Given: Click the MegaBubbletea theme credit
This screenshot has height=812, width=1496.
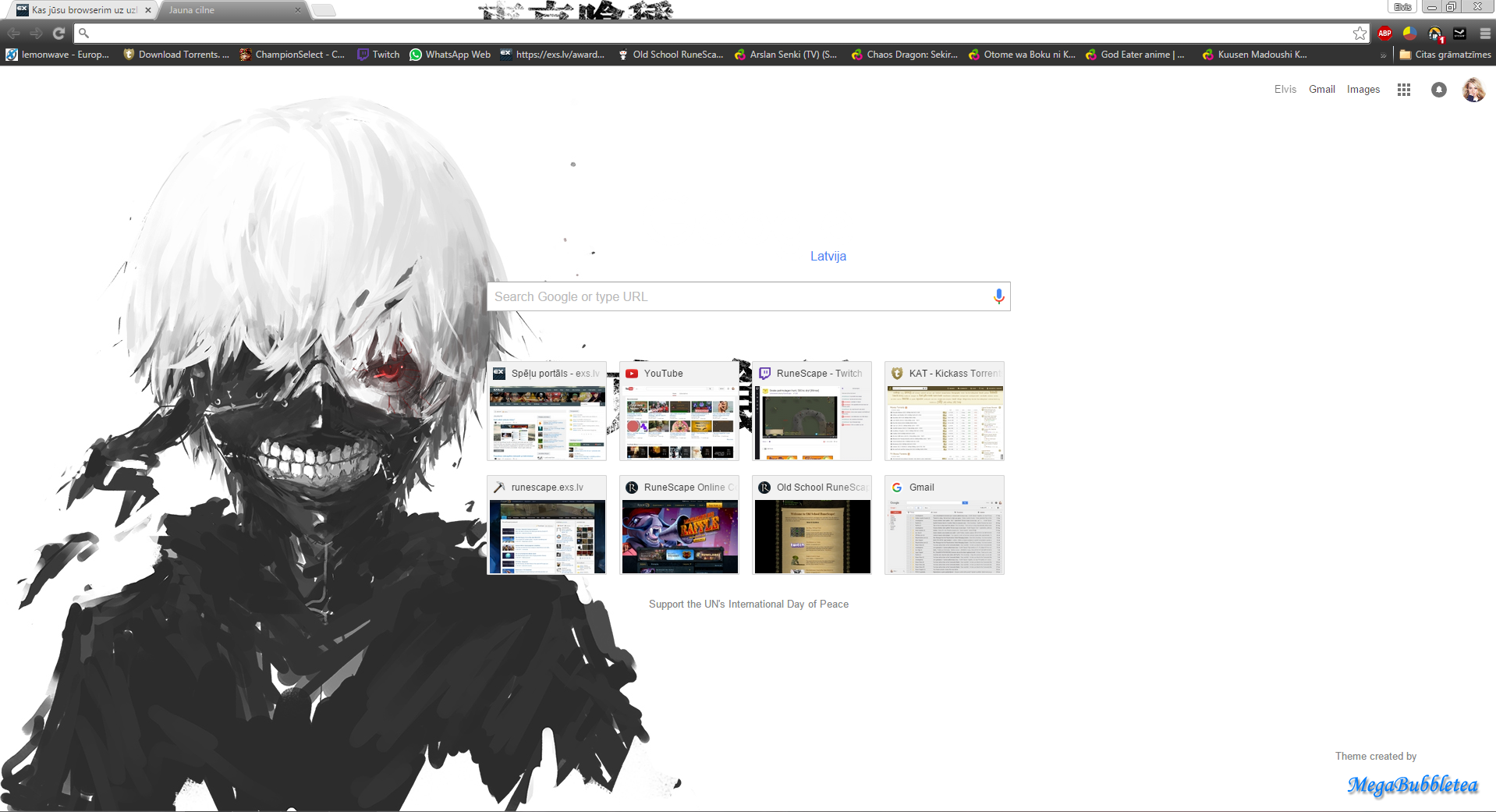Looking at the screenshot, I should 1413,784.
